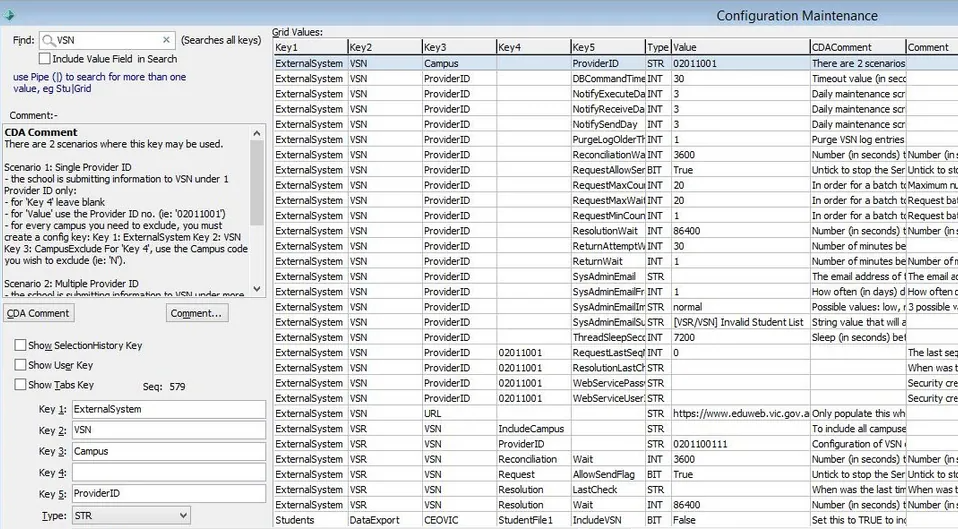Click the green application icon in title bar
Image resolution: width=958 pixels, height=529 pixels.
(9, 15)
